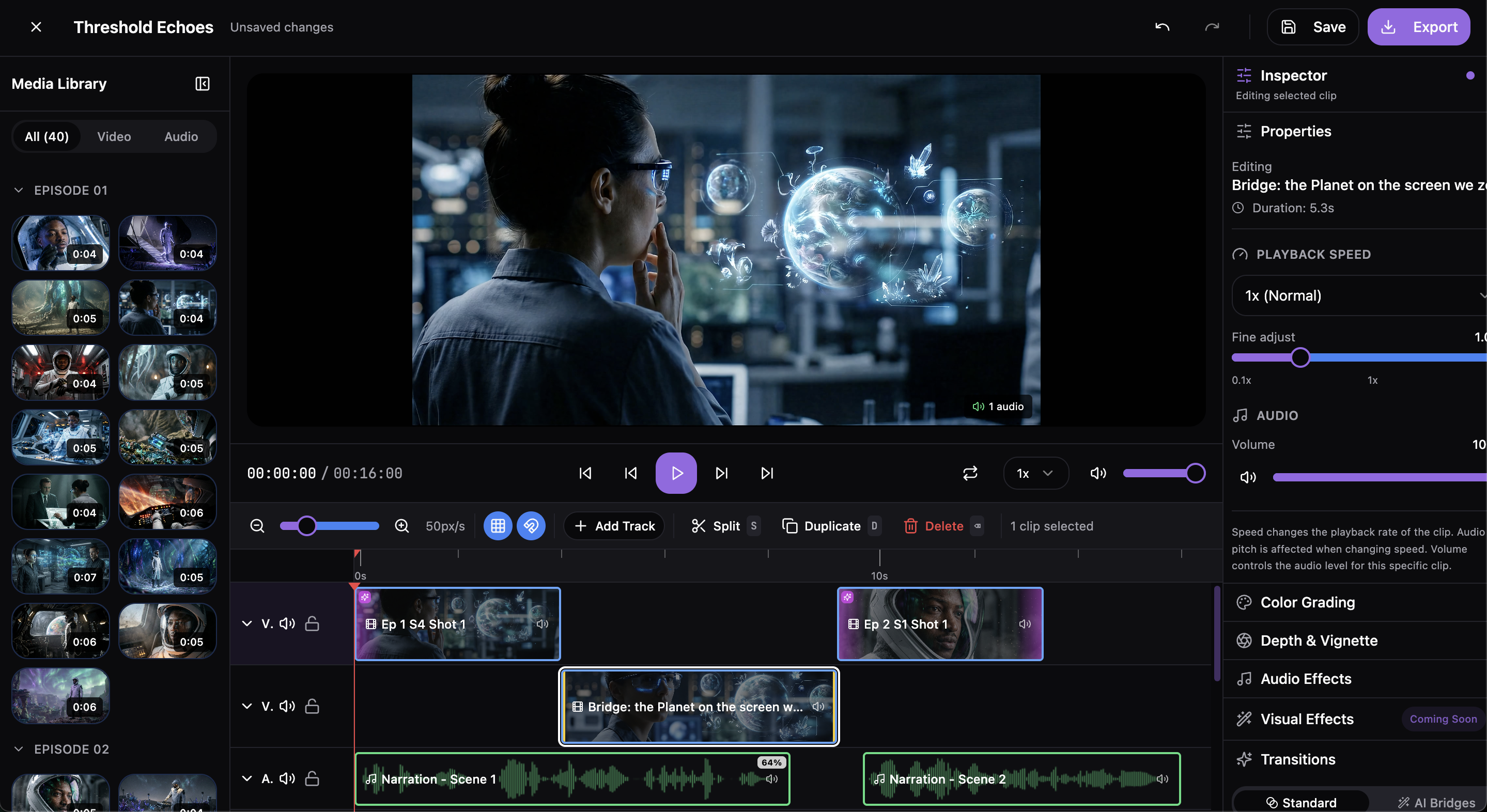Mute the preview volume speaker icon

[1097, 473]
